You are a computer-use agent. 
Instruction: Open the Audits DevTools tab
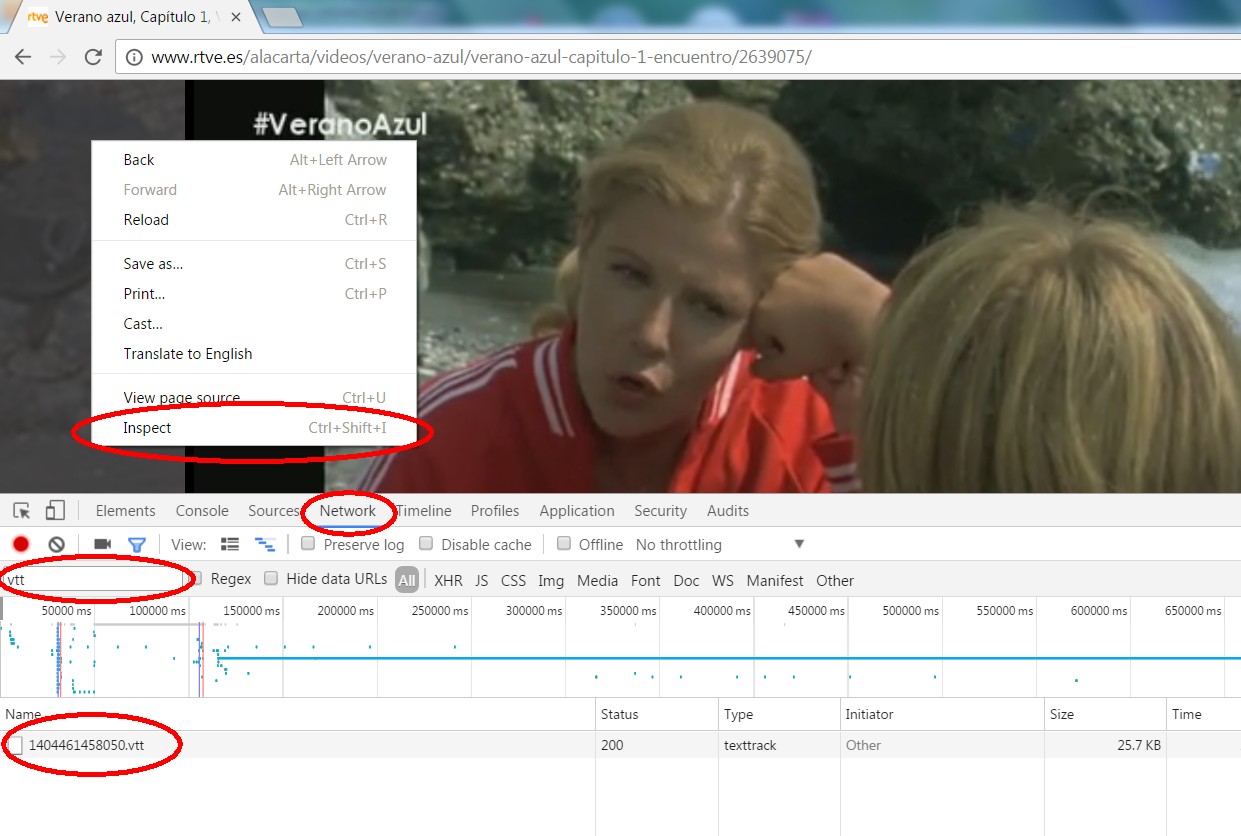pyautogui.click(x=728, y=511)
